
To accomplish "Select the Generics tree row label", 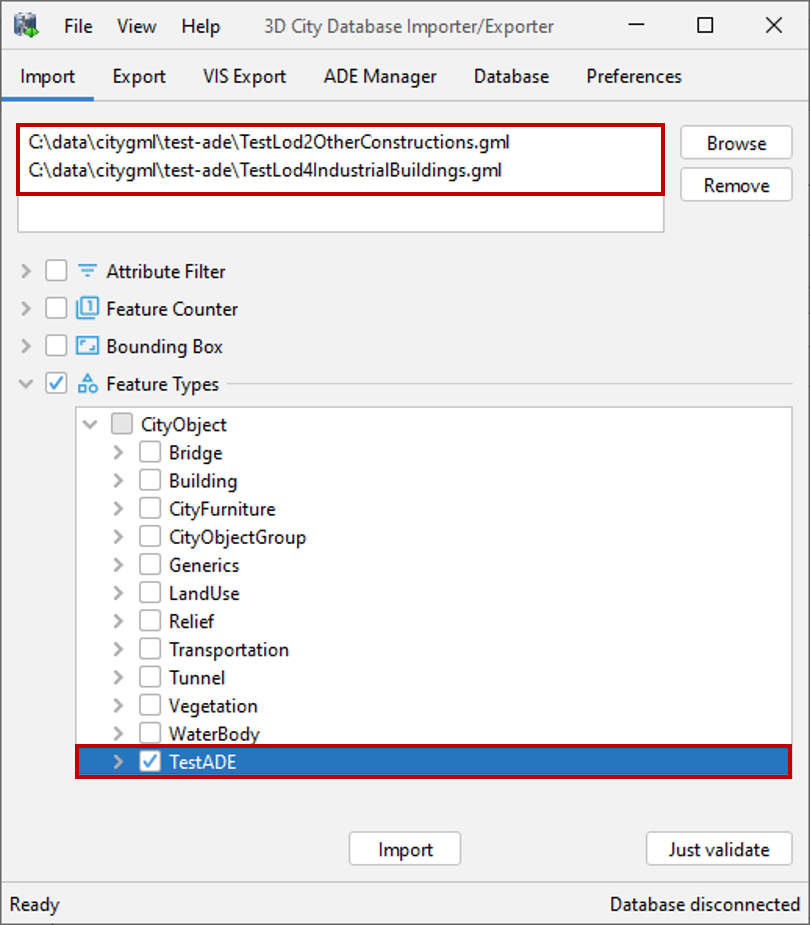I will coord(204,565).
